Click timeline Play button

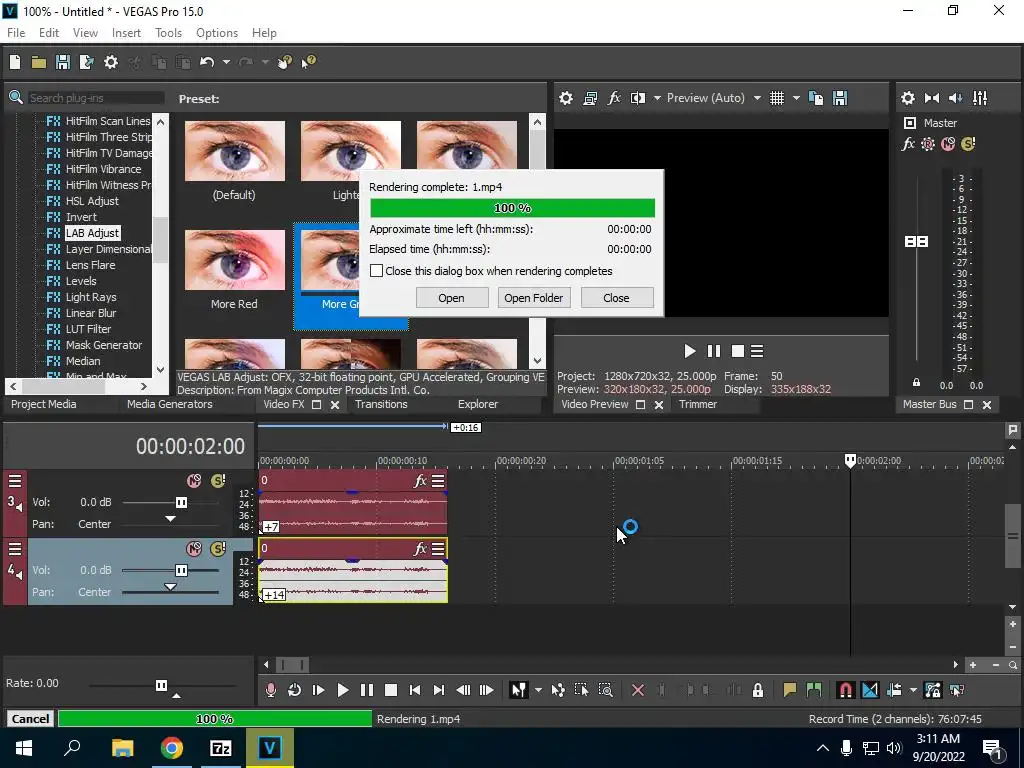[342, 690]
